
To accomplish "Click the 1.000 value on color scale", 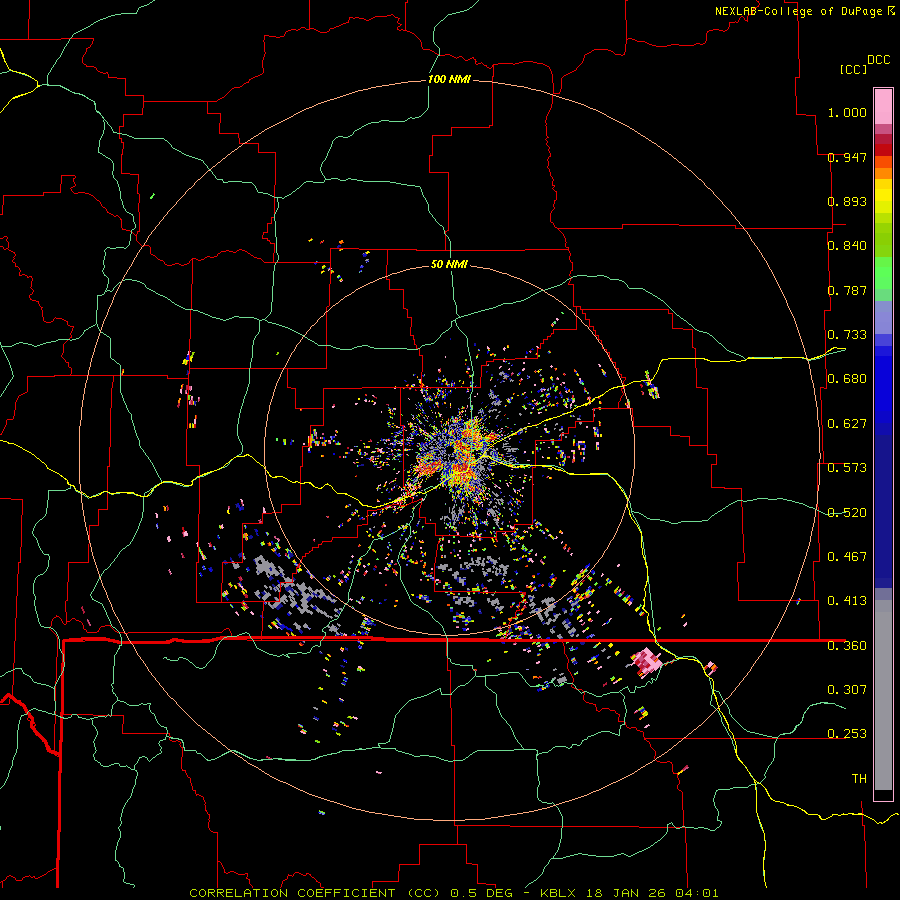I will coord(847,112).
